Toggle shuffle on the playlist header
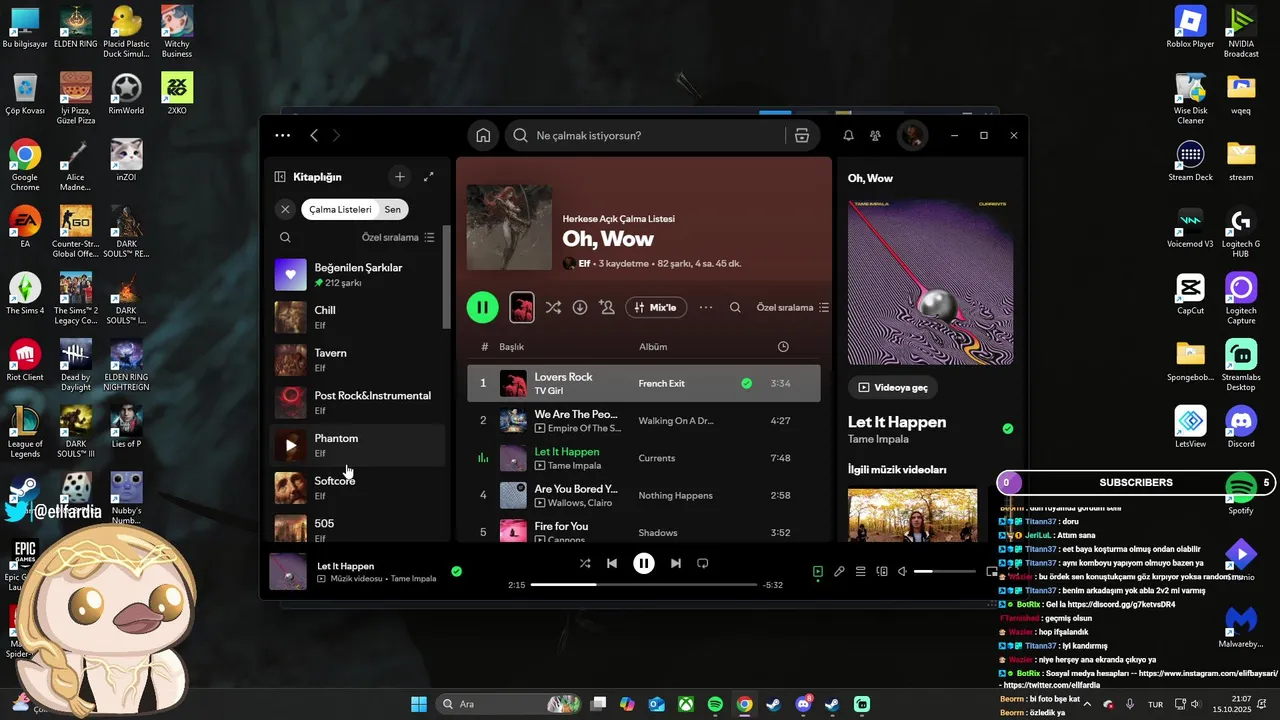This screenshot has width=1280, height=720. [553, 308]
